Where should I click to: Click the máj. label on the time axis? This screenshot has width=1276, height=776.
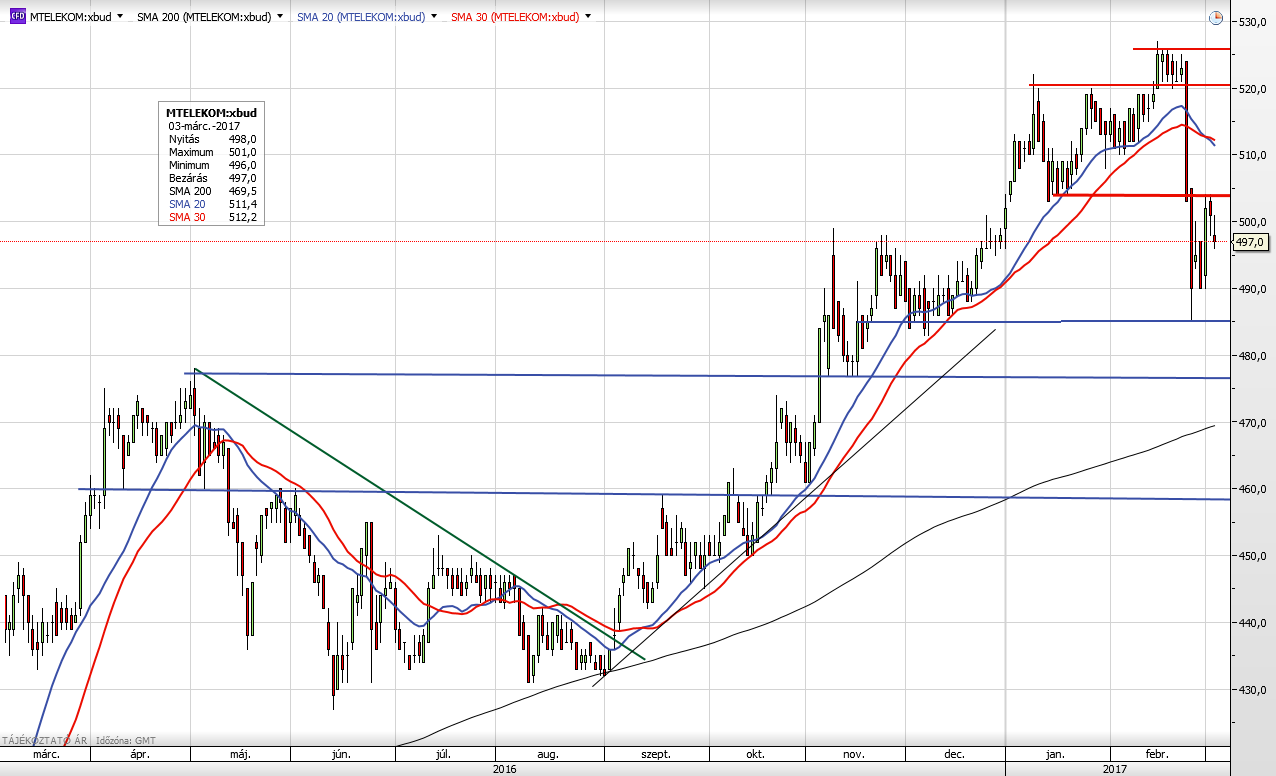240,755
